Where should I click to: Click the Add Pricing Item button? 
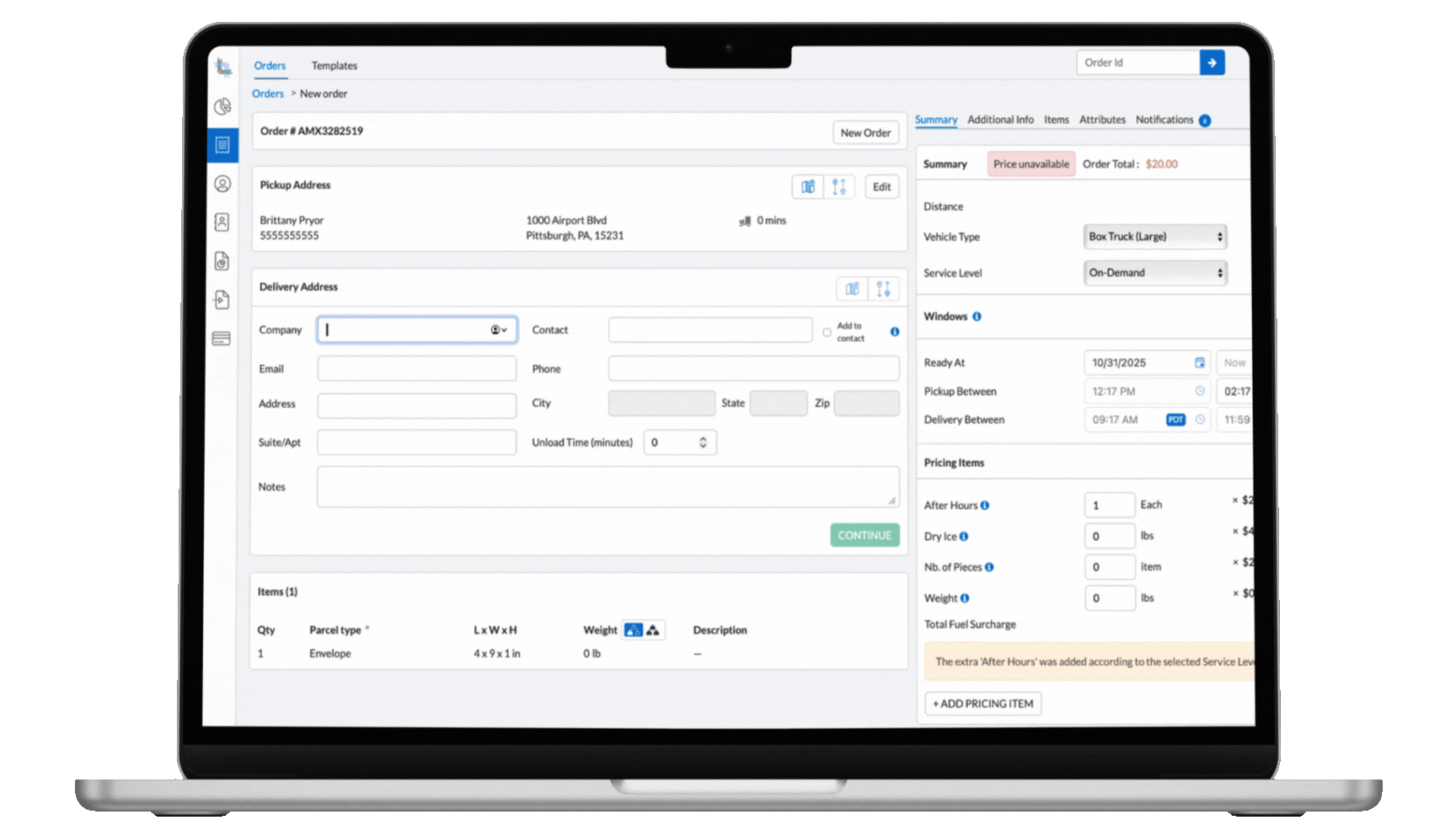pyautogui.click(x=982, y=704)
